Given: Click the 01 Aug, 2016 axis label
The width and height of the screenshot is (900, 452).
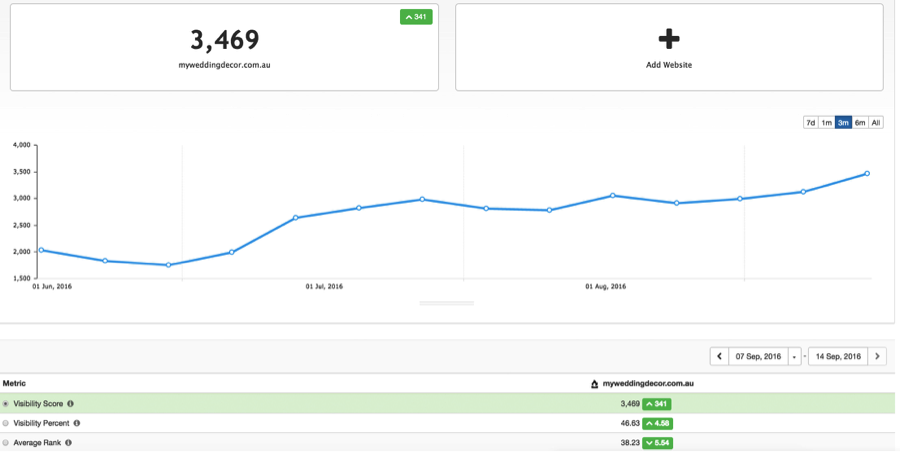Looking at the screenshot, I should click(606, 286).
